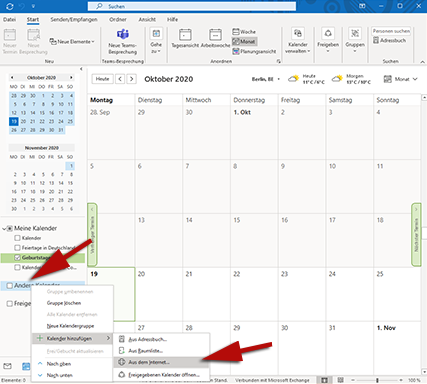The height and width of the screenshot is (384, 427).
Task: Uncheck the Geburtstage calendar
Action: 17,258
